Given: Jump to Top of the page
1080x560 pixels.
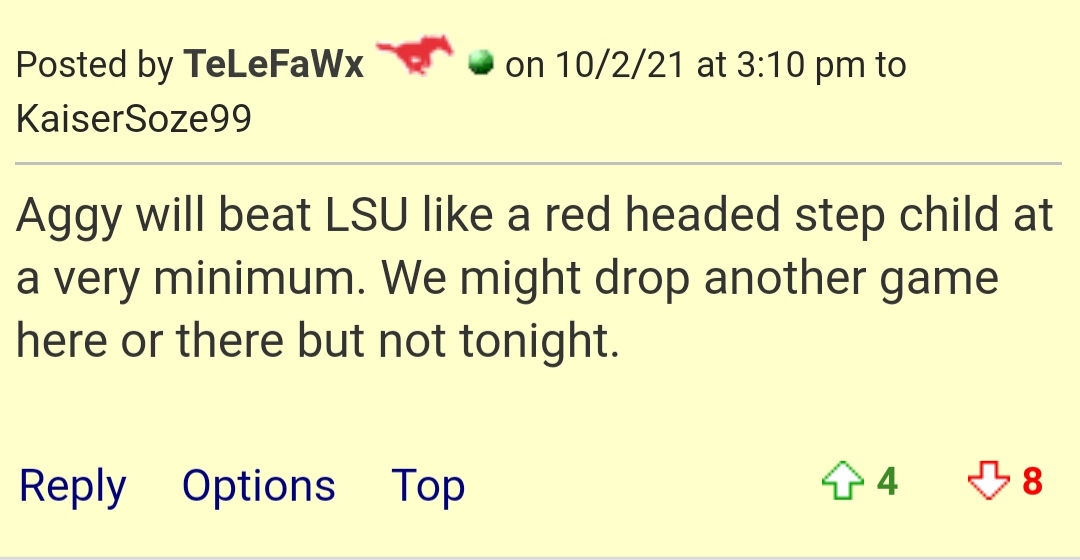Looking at the screenshot, I should [428, 486].
